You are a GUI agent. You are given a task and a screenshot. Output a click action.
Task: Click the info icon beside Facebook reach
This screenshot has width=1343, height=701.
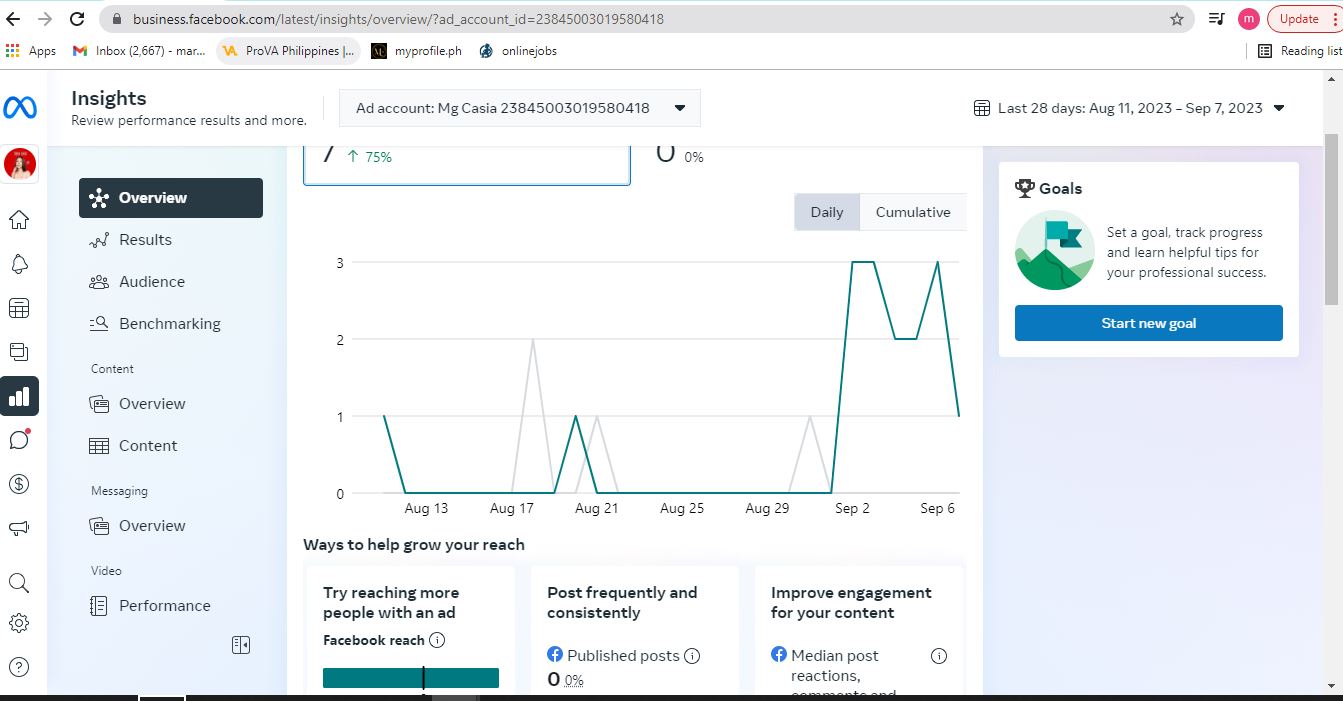tap(437, 640)
